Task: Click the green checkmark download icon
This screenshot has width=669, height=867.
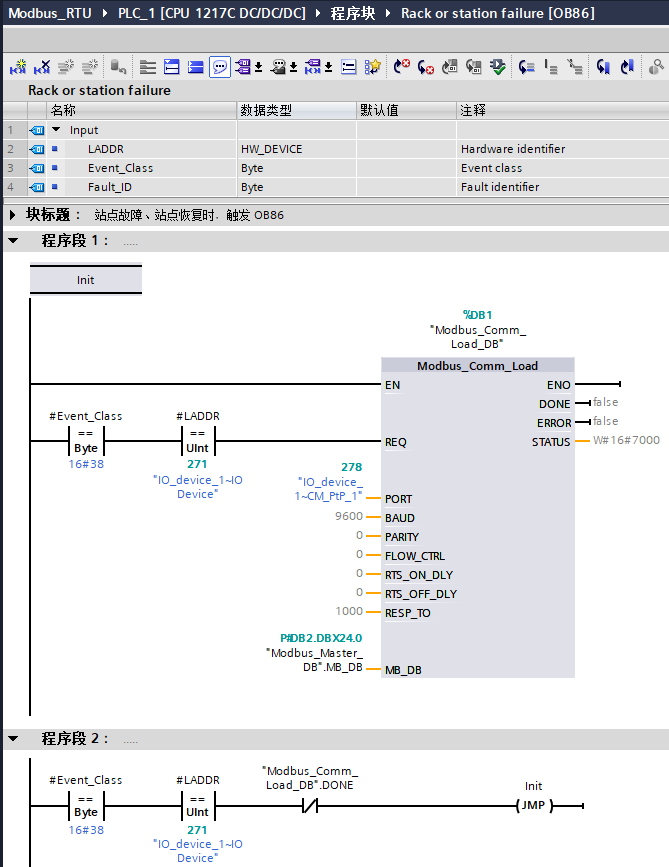Action: tap(497, 67)
